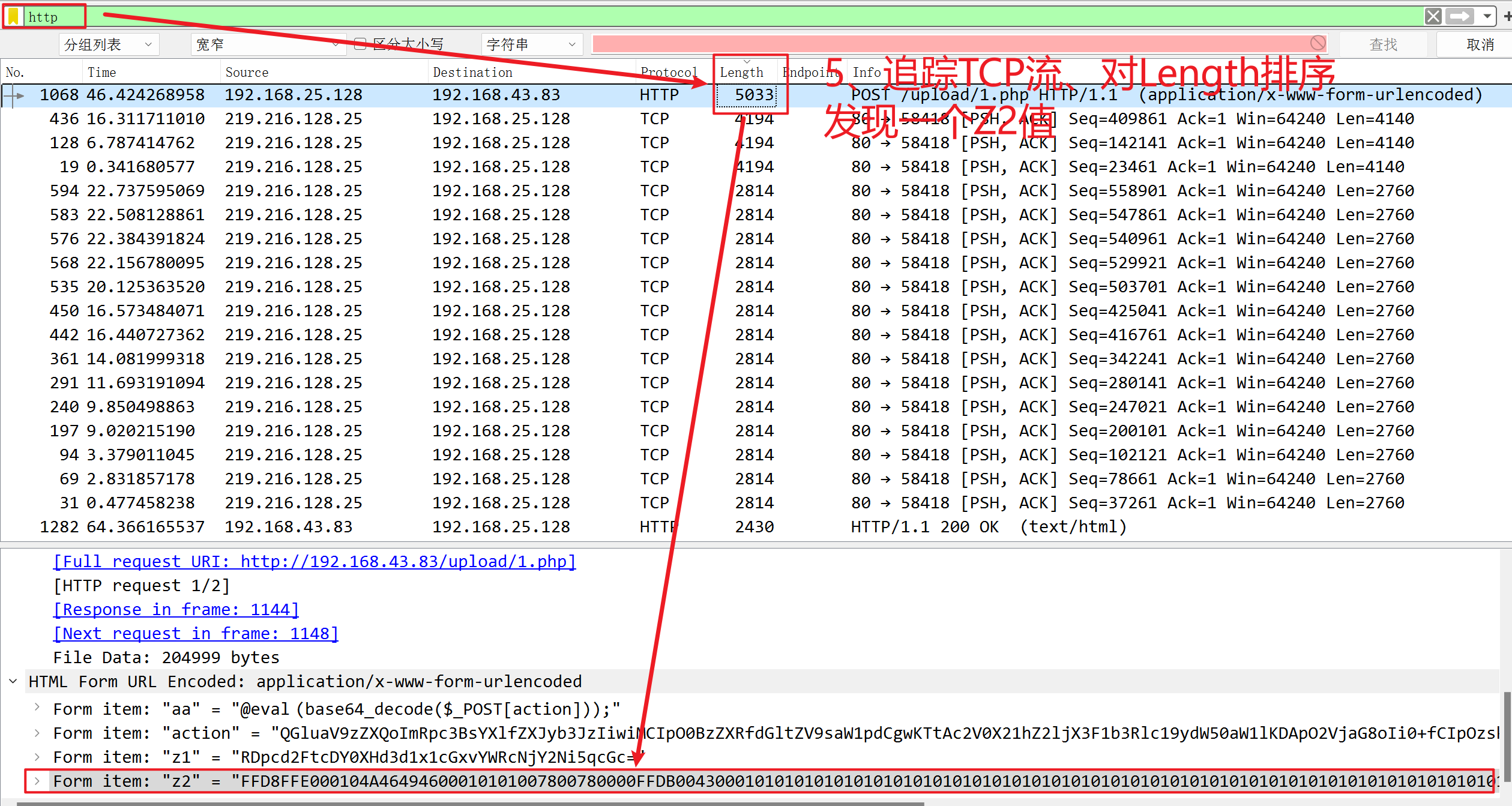Open recent filter history dropdown arrow
1512x806 pixels.
coord(1487,16)
